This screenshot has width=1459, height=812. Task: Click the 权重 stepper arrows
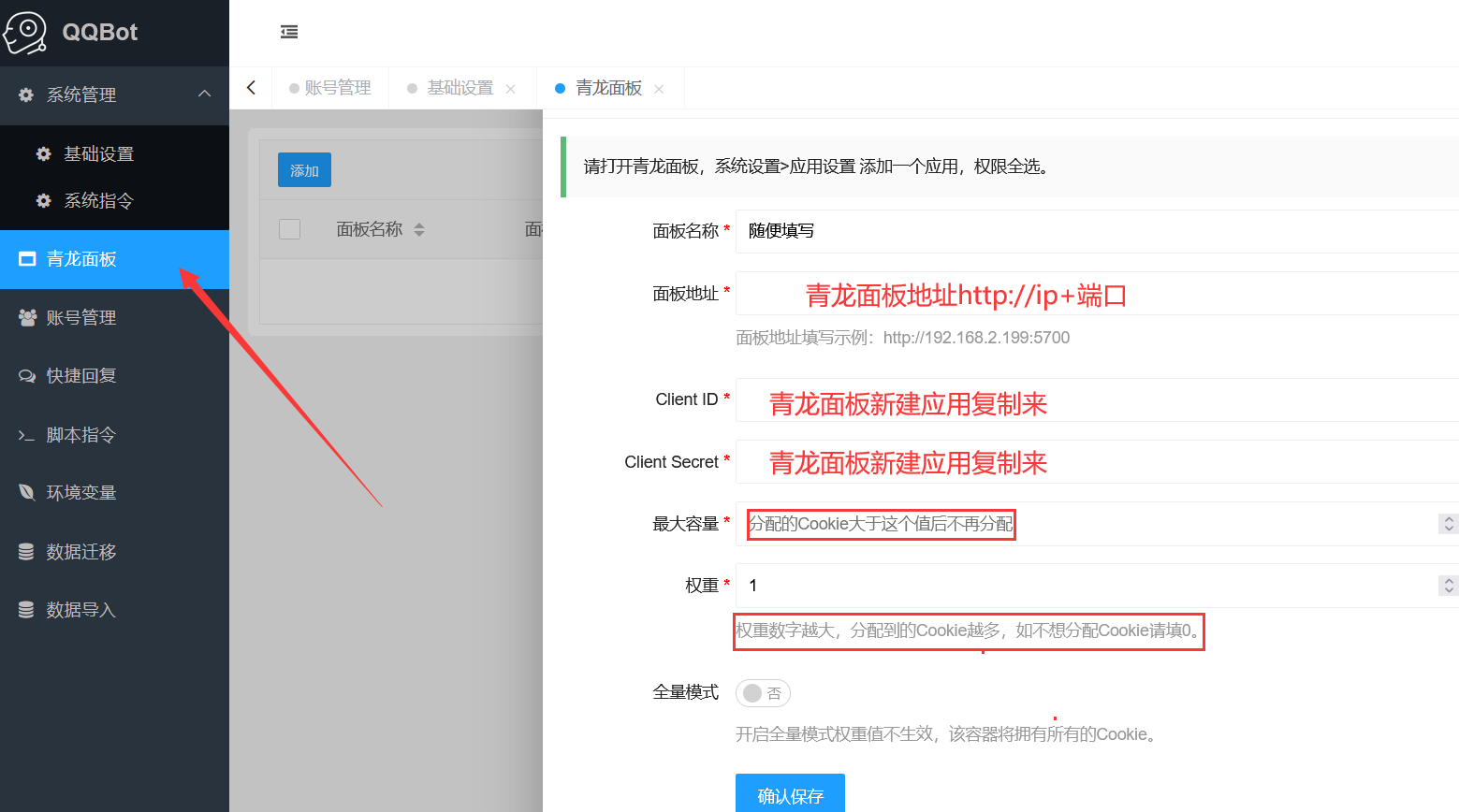point(1449,586)
